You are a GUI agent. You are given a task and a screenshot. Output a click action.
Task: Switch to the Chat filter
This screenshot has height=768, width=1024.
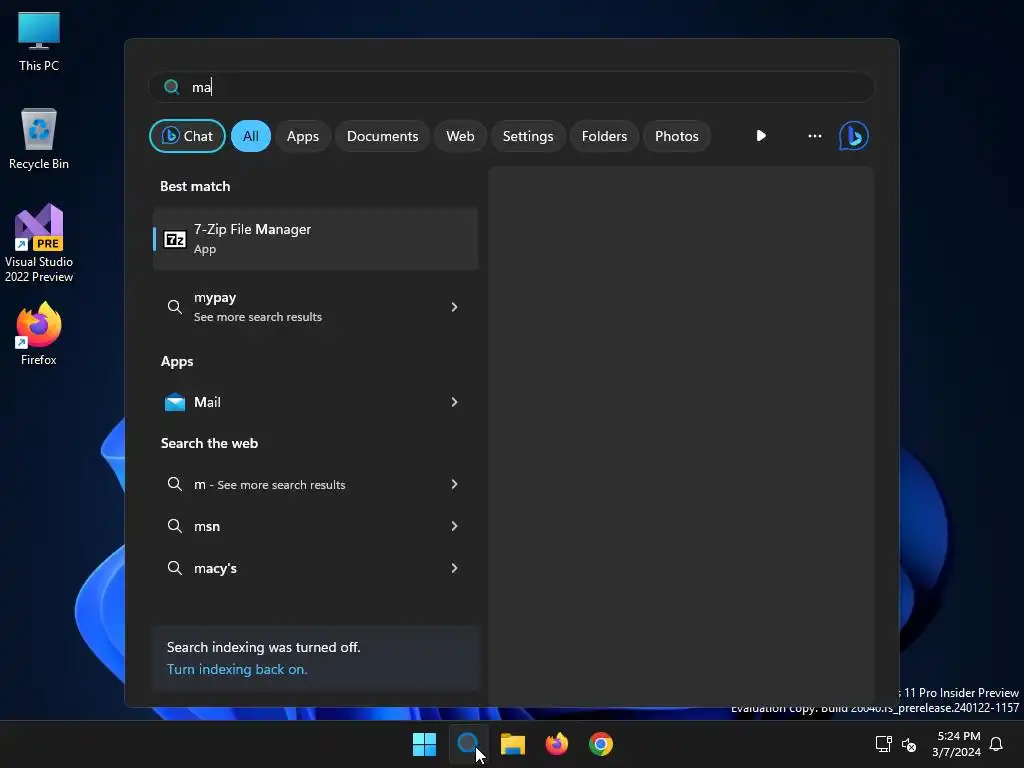[187, 136]
